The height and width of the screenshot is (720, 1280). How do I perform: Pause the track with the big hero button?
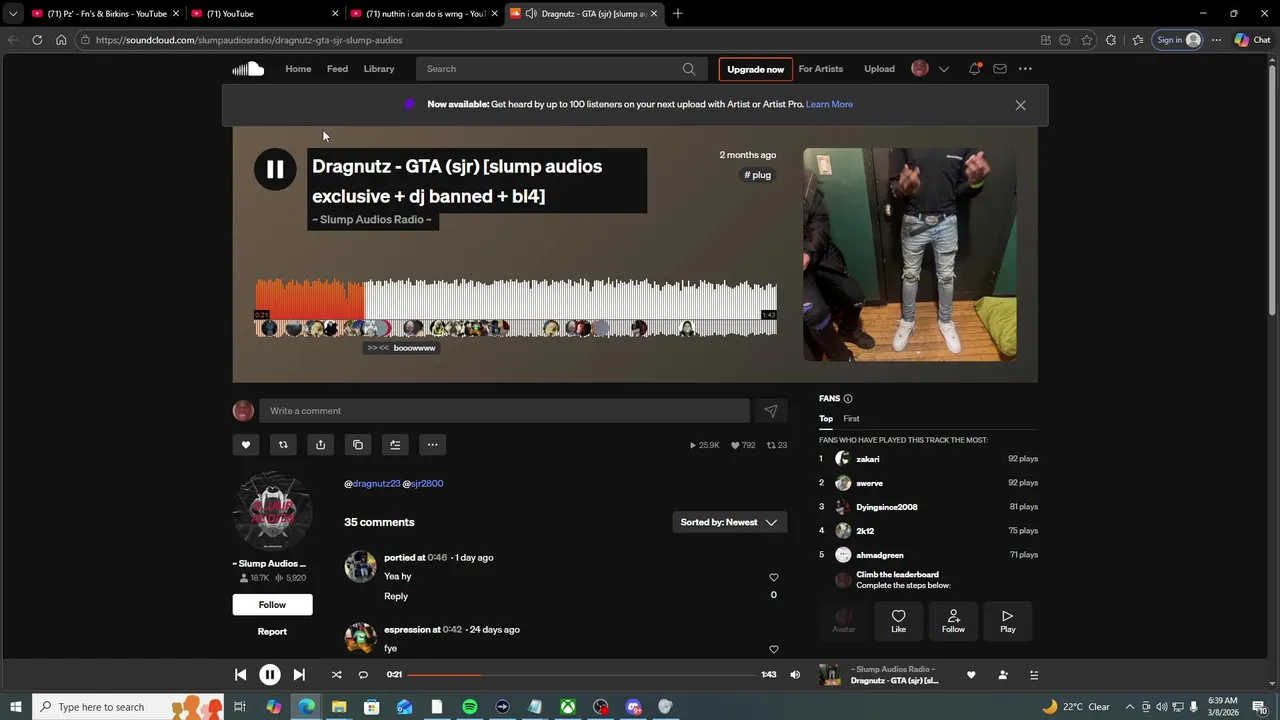click(x=275, y=170)
